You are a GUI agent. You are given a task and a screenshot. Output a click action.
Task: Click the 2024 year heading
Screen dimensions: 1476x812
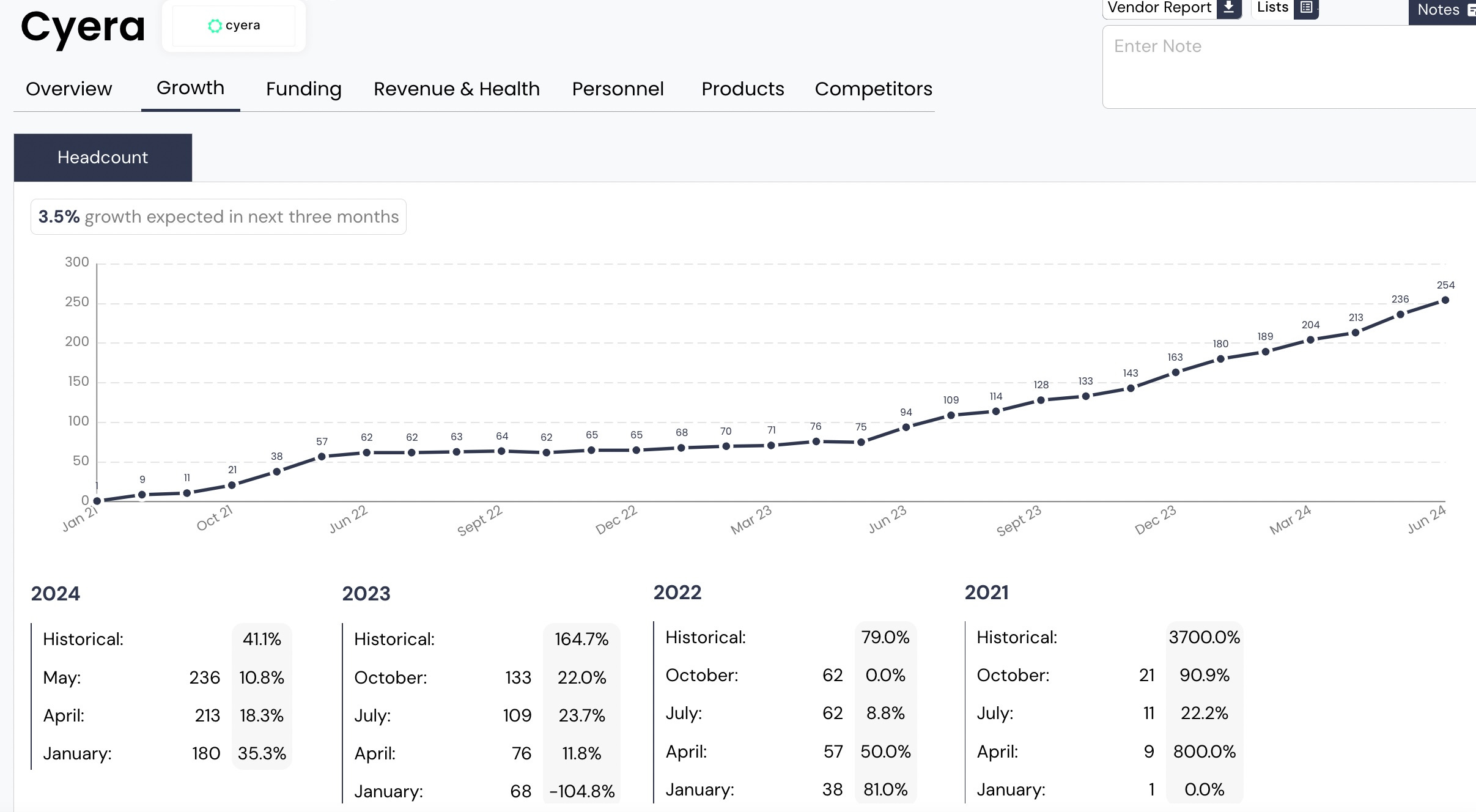56,594
